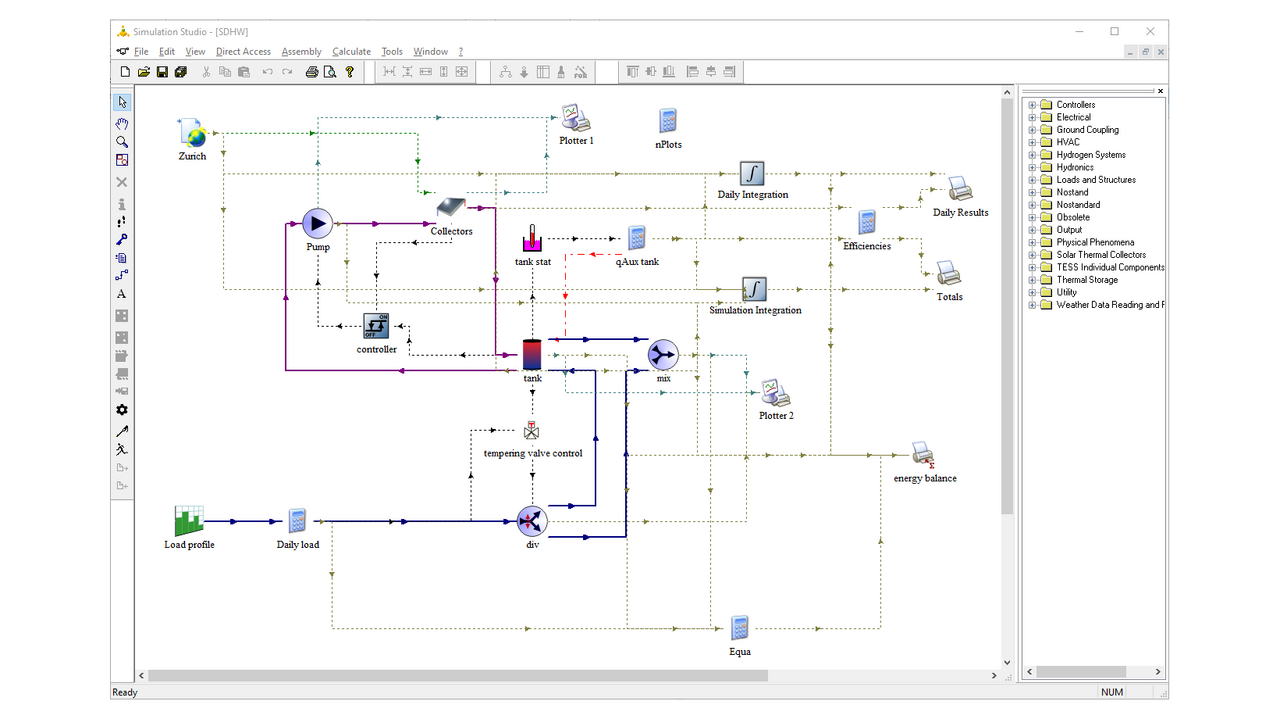
Task: Select the tempering valve control icon
Action: click(532, 431)
